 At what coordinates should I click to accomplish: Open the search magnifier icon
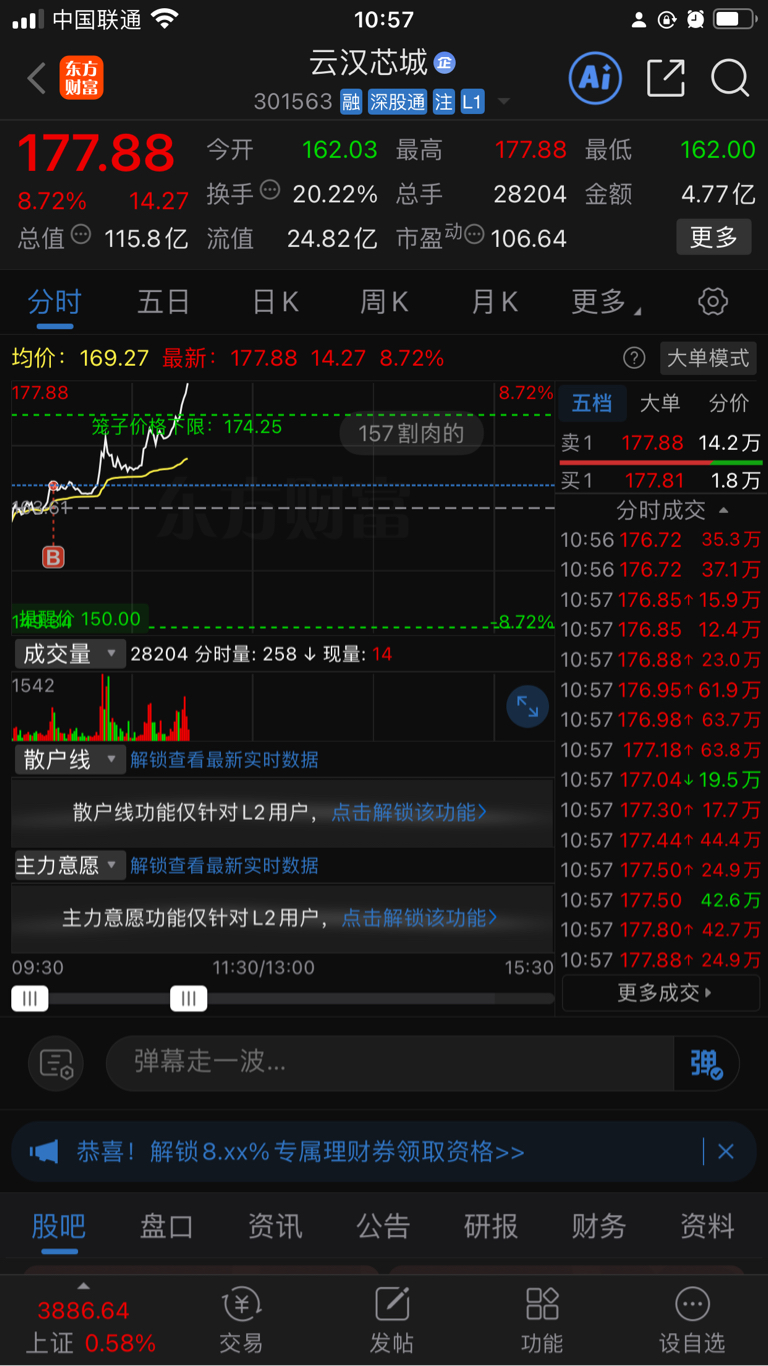click(x=730, y=77)
